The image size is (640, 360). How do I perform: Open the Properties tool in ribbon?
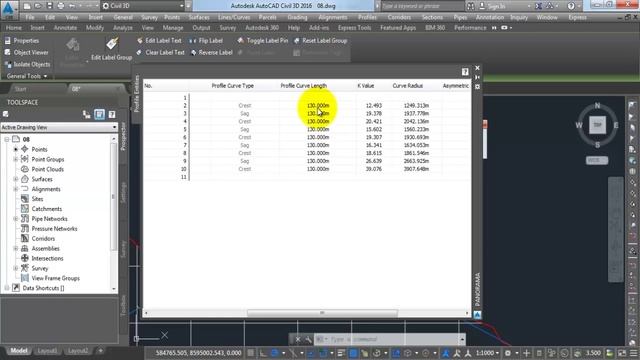click(x=22, y=41)
